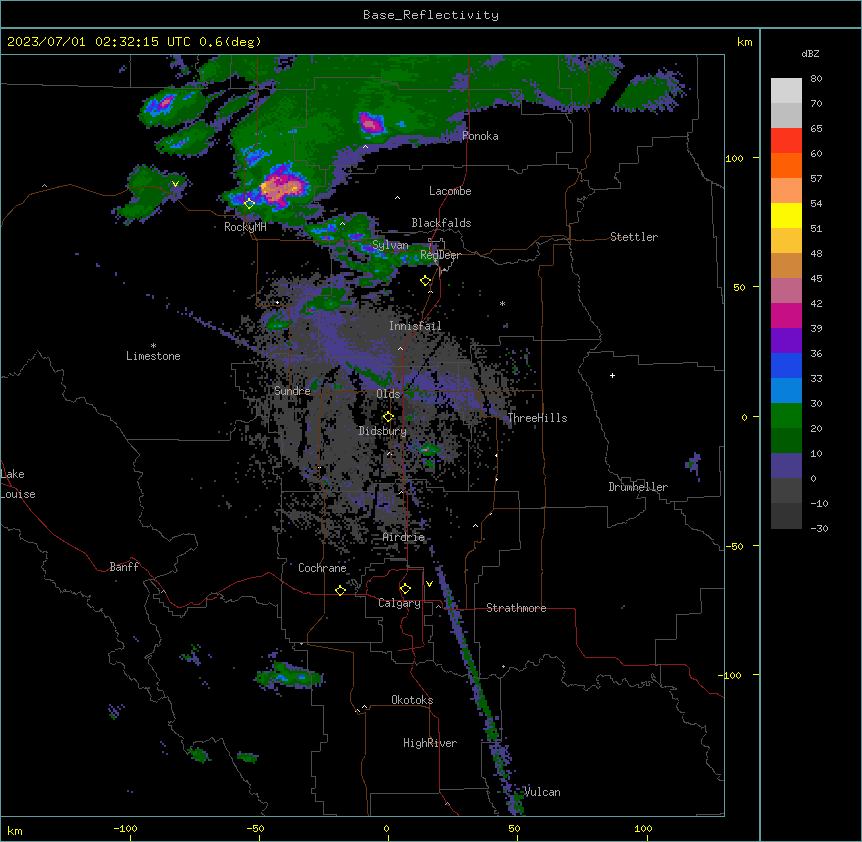This screenshot has height=842, width=862.
Task: Click the small green echo south of Cochrane
Action: 290,675
